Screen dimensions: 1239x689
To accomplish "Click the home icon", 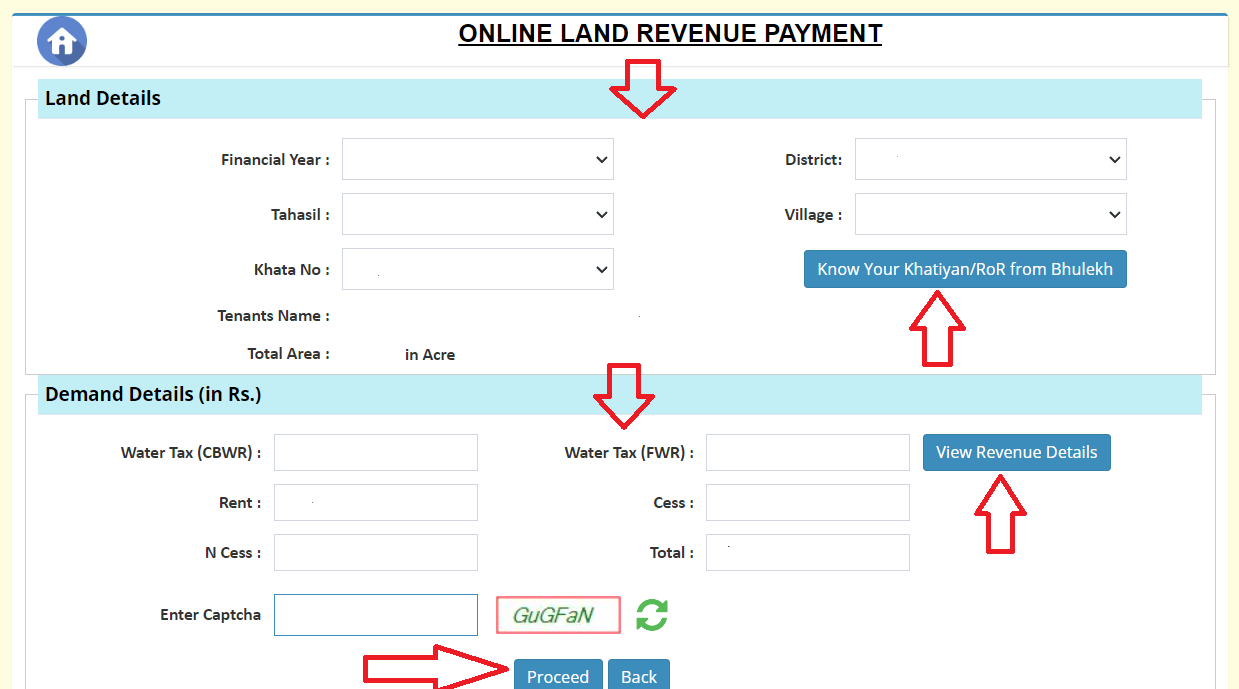I will tap(62, 42).
